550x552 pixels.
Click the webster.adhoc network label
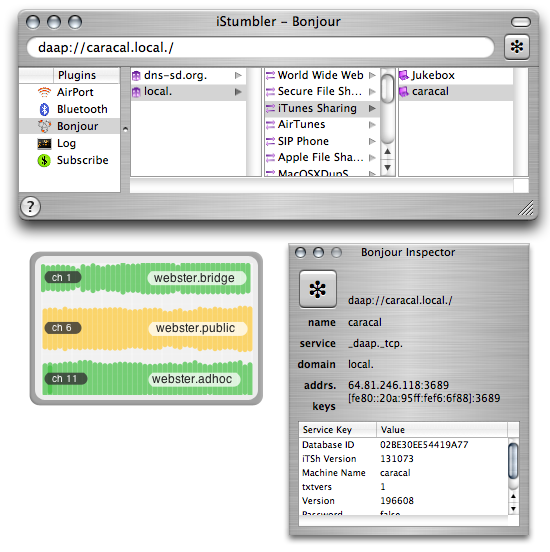(x=194, y=379)
